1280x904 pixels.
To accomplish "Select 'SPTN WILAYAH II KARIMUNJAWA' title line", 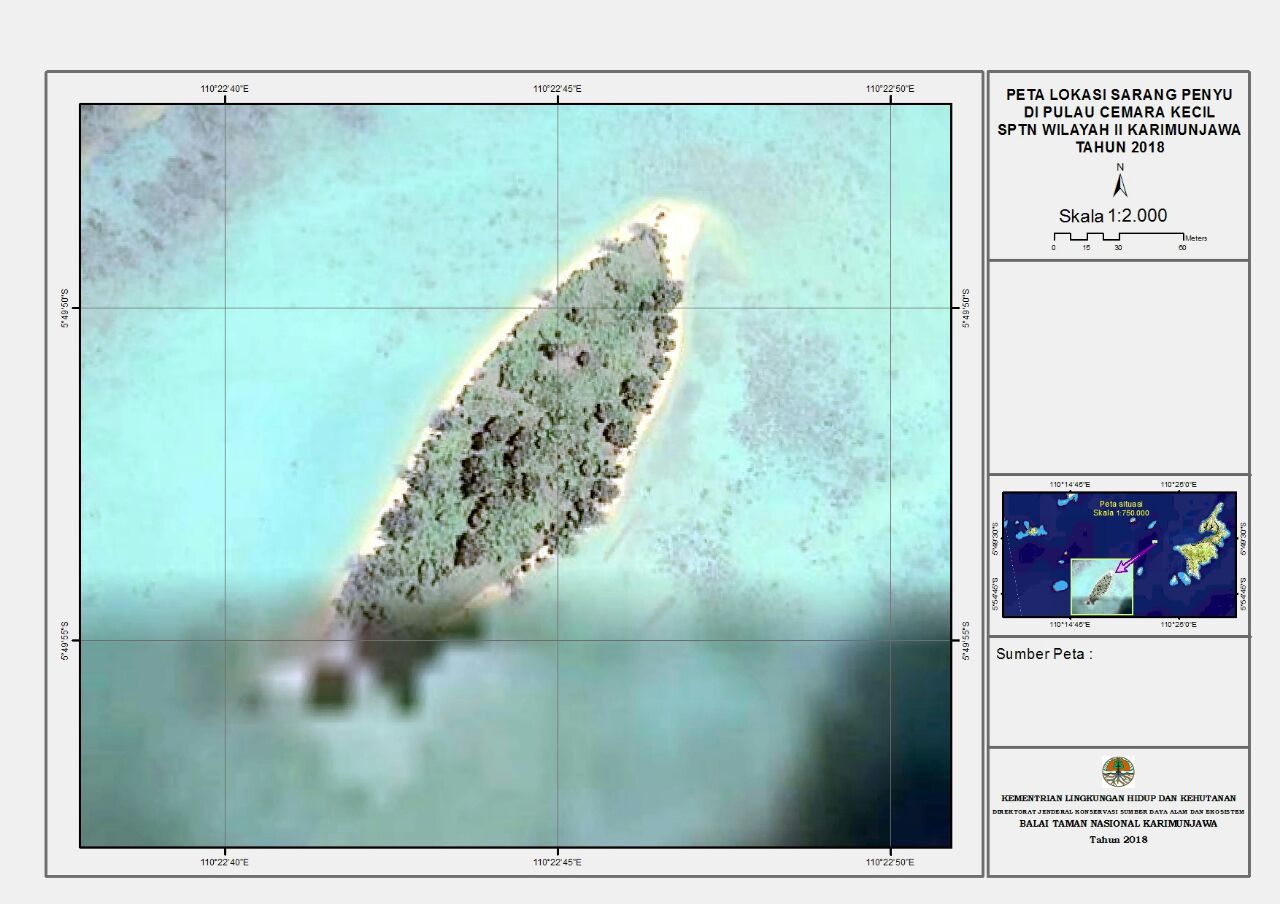I will [x=1119, y=130].
